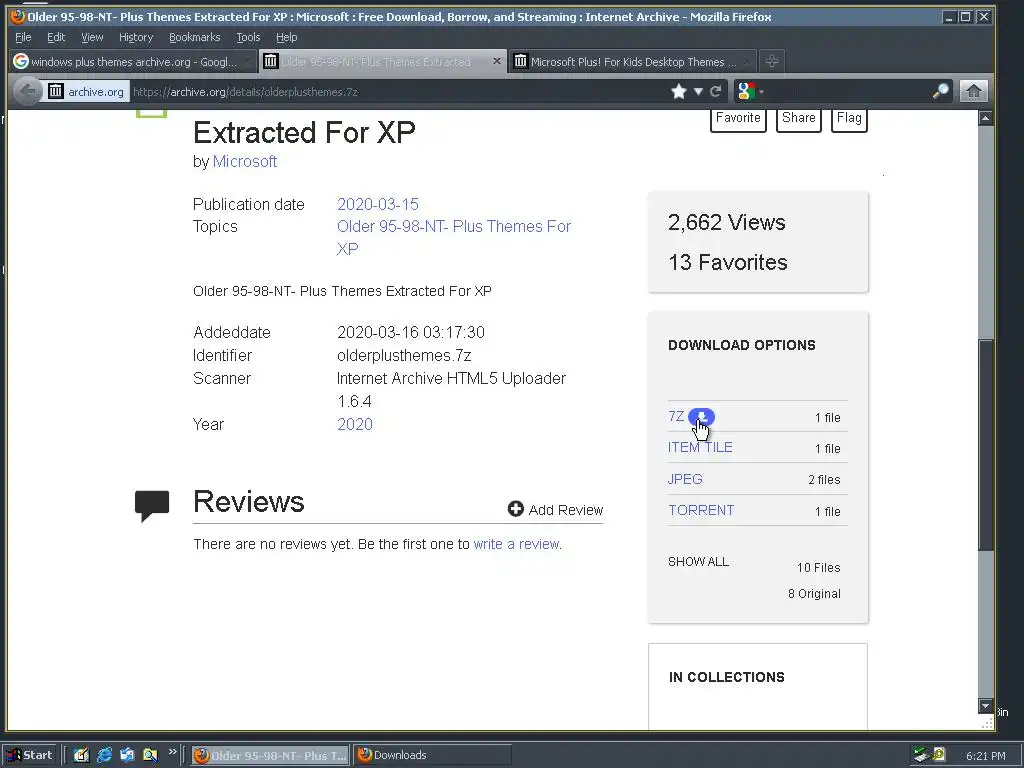Click the '10 Files' count text

pyautogui.click(x=818, y=568)
